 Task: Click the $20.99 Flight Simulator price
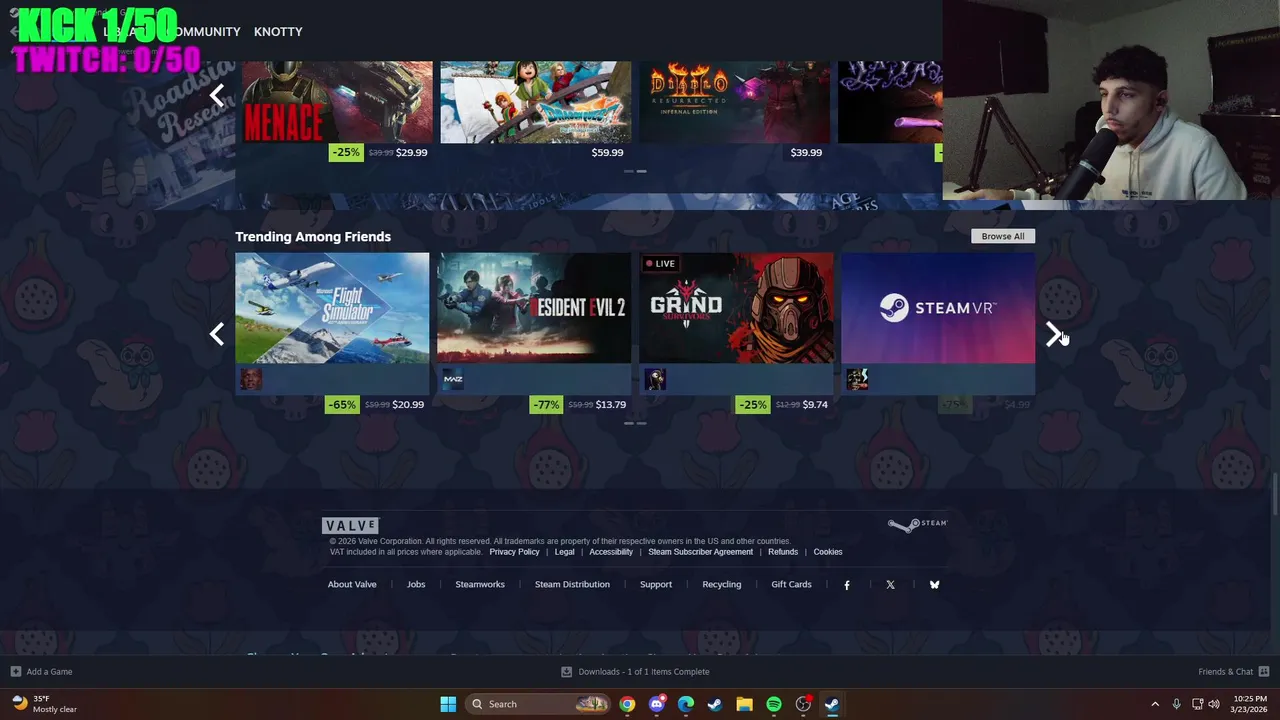408,405
